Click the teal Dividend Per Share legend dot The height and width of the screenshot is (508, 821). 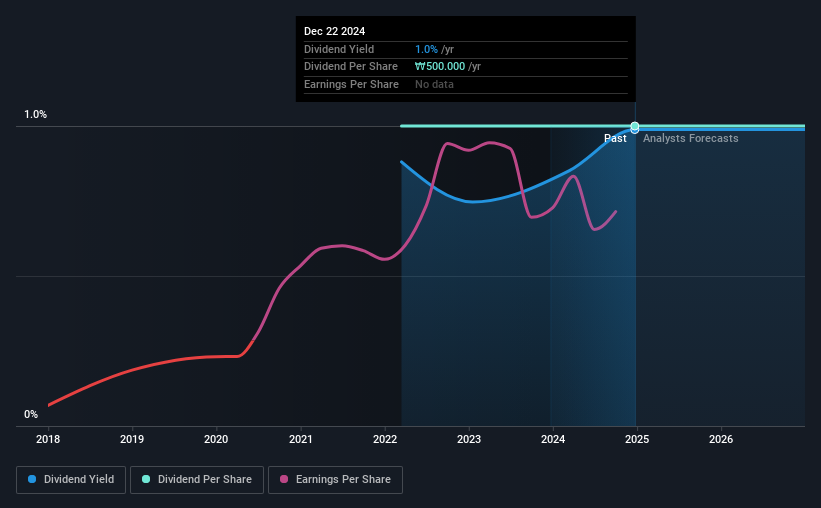coord(146,479)
